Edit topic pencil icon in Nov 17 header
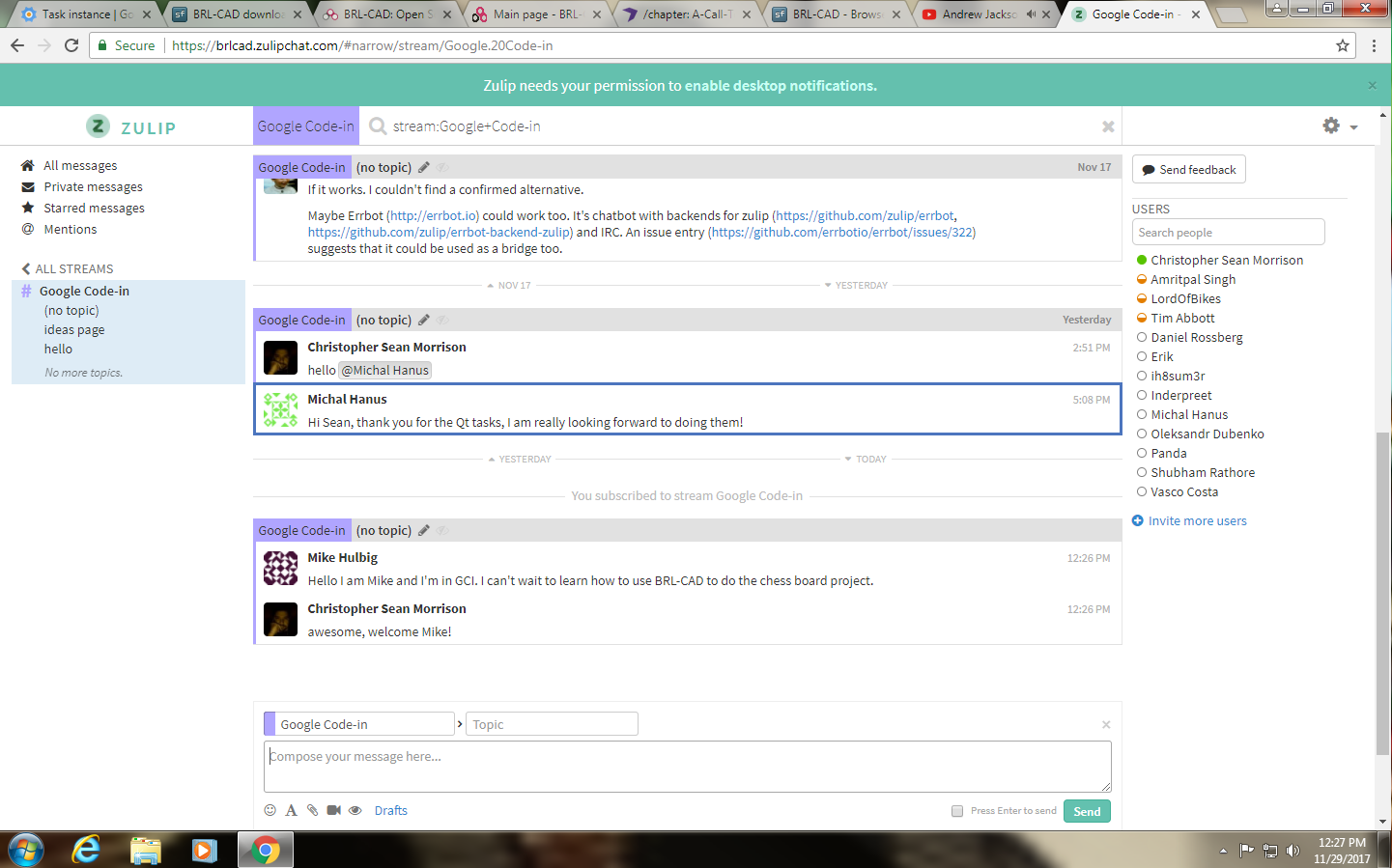Viewport: 1392px width, 868px height. 423,167
